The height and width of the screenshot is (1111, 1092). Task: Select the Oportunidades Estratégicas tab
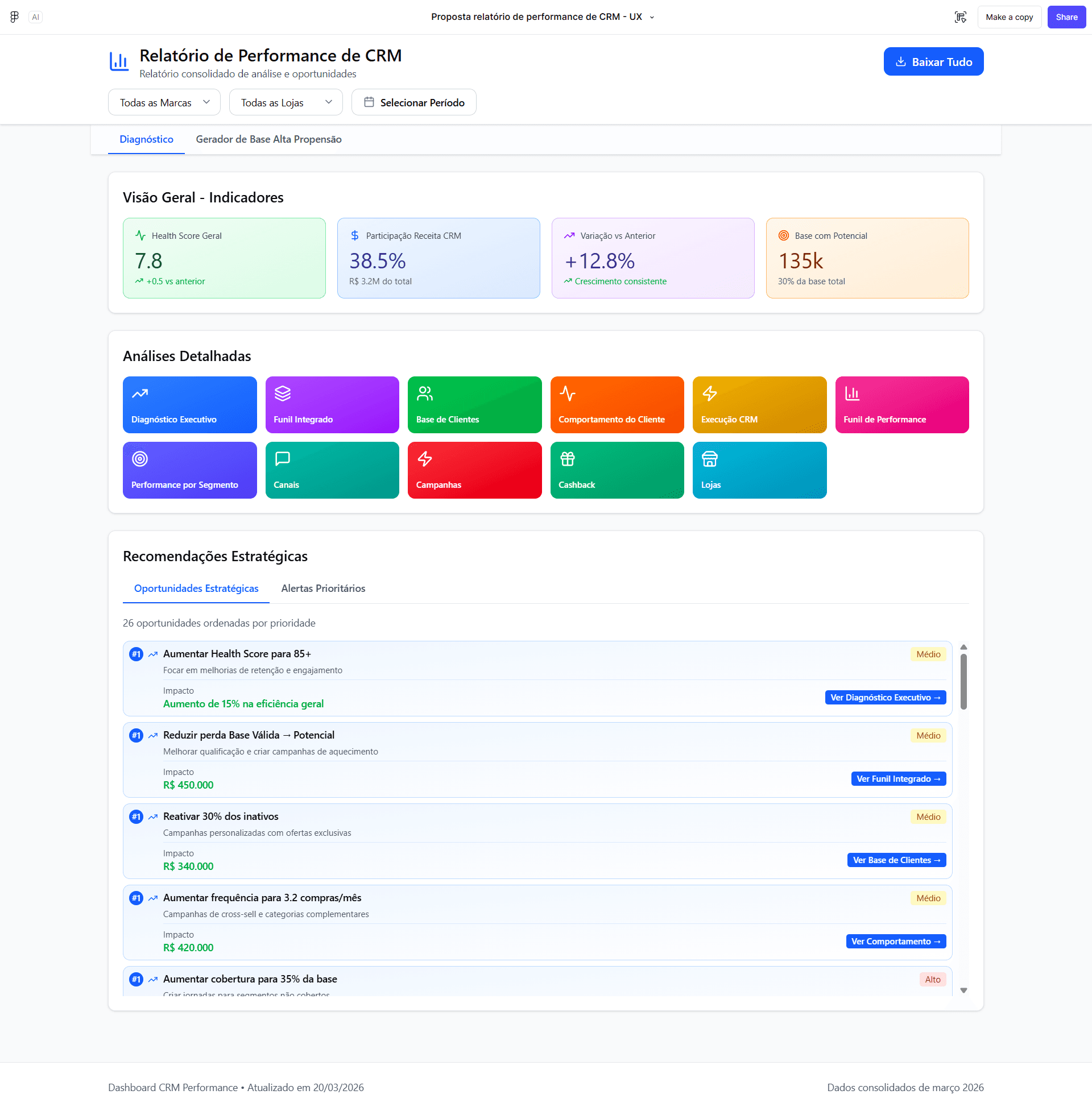tap(196, 588)
